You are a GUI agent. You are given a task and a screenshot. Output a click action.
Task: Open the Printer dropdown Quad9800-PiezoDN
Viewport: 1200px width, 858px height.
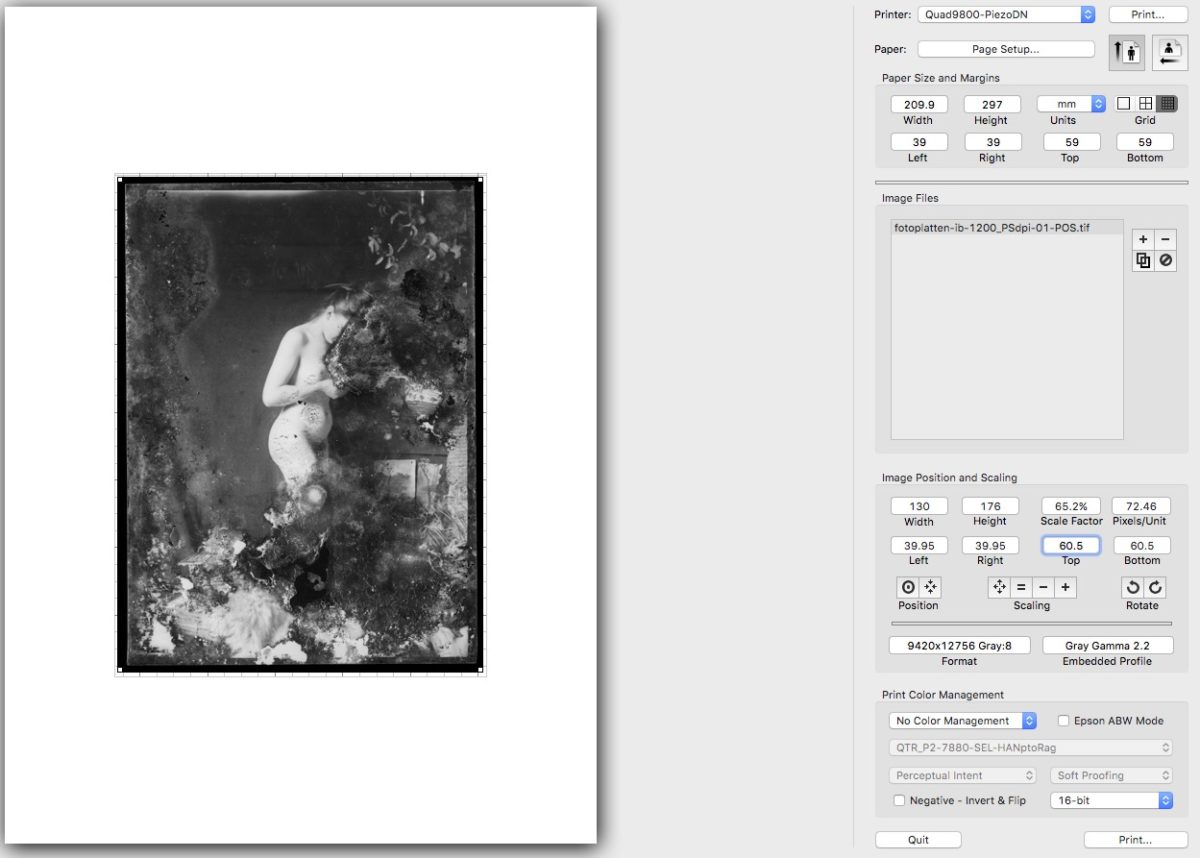1005,14
